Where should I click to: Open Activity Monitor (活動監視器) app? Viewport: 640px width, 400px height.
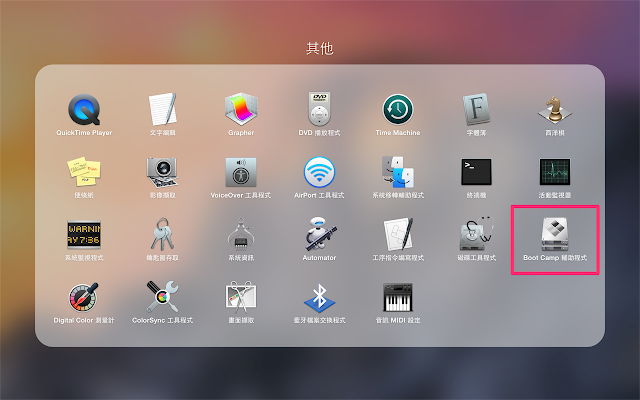click(x=555, y=172)
